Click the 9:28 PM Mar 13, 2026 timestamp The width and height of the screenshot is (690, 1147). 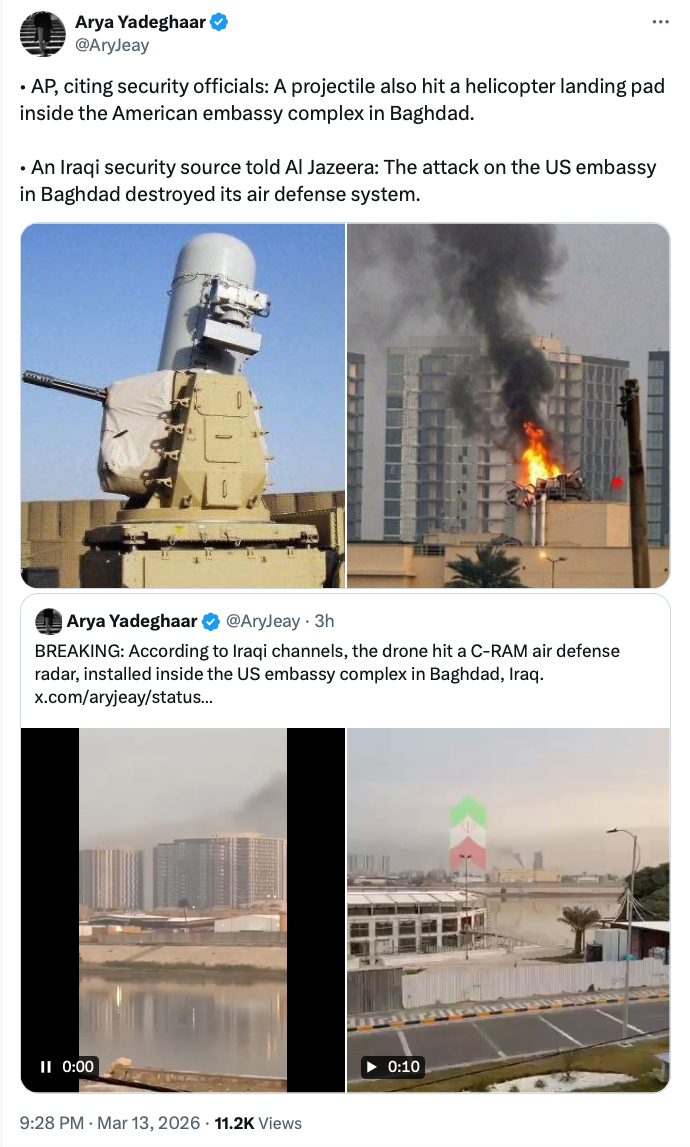point(110,1123)
